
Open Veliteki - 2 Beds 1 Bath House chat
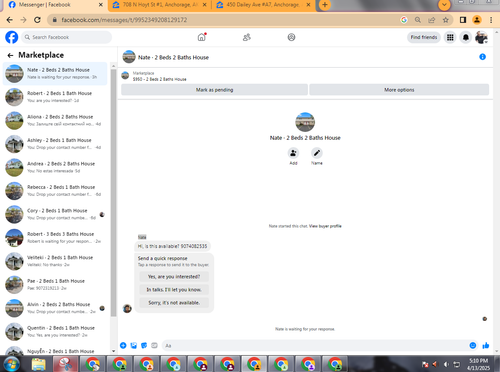[x=55, y=261]
